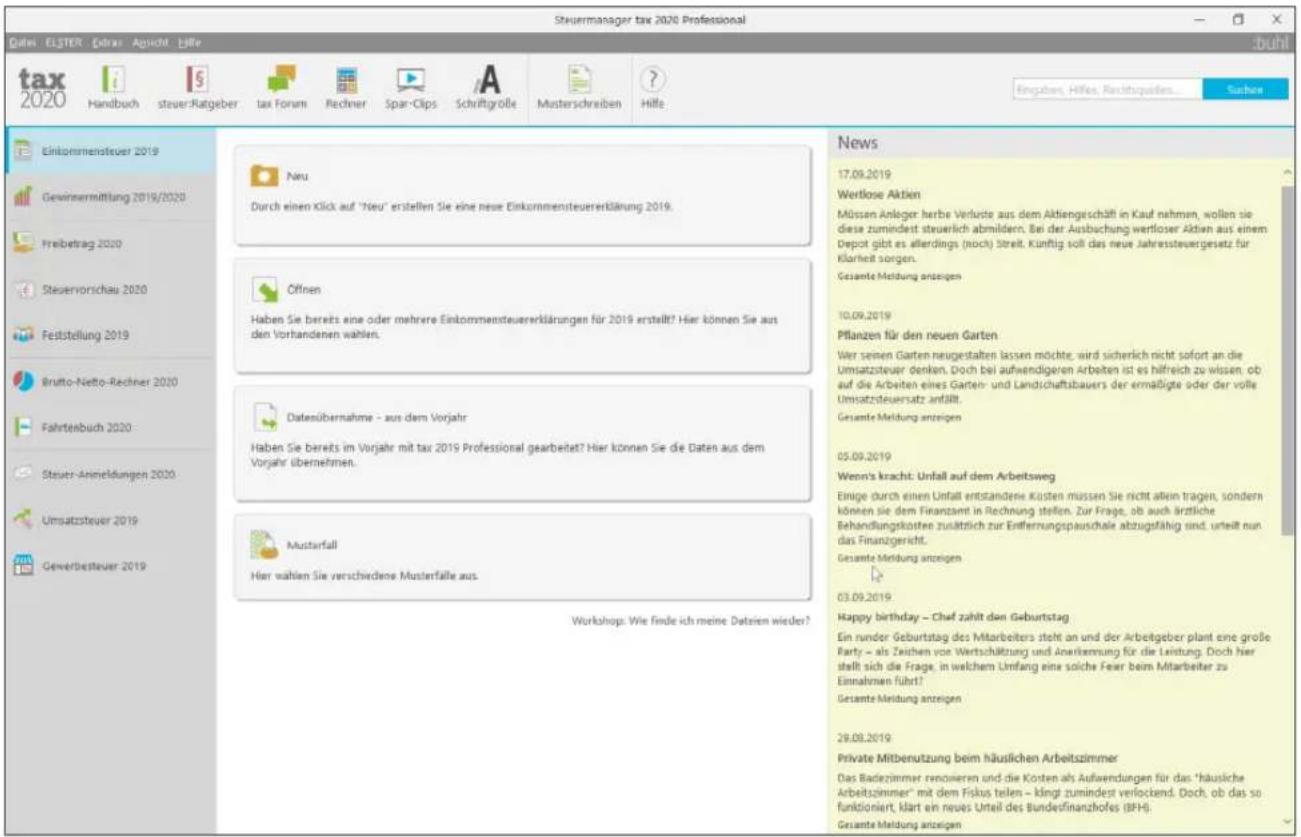Create a new tax return via Neu
The image size is (1301, 837).
tap(522, 195)
